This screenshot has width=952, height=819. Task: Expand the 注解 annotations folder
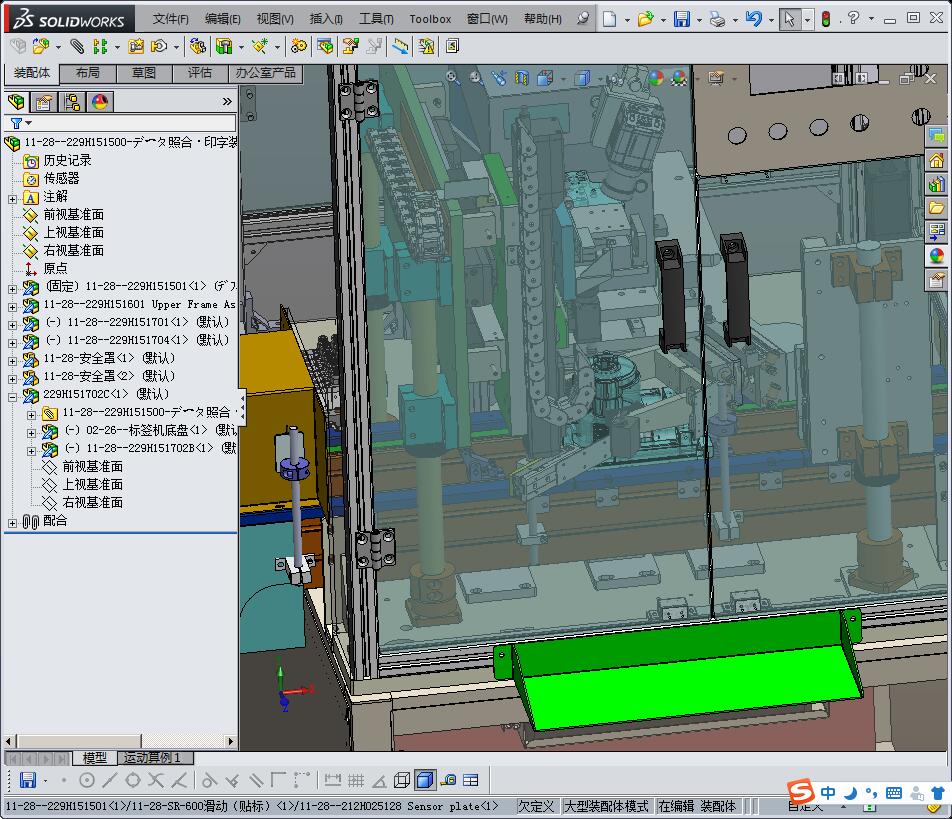(12, 197)
